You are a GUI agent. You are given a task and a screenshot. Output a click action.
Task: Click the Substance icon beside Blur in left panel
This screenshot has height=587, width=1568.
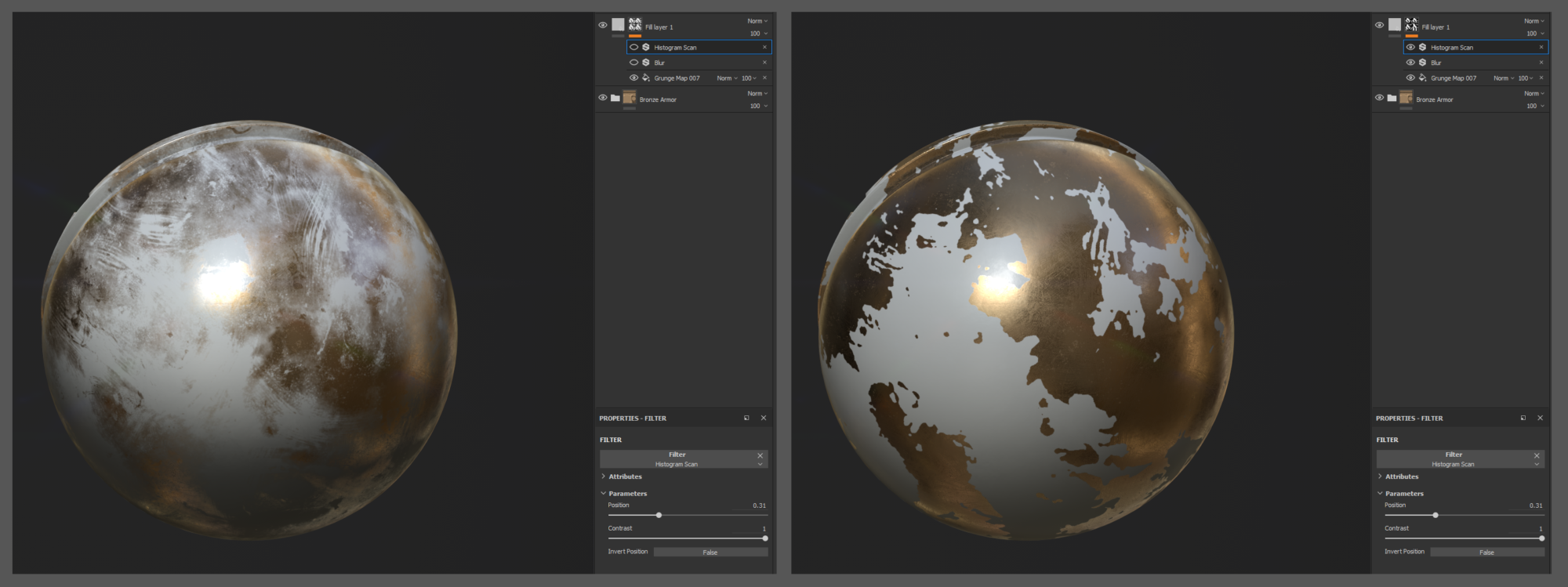pos(646,63)
